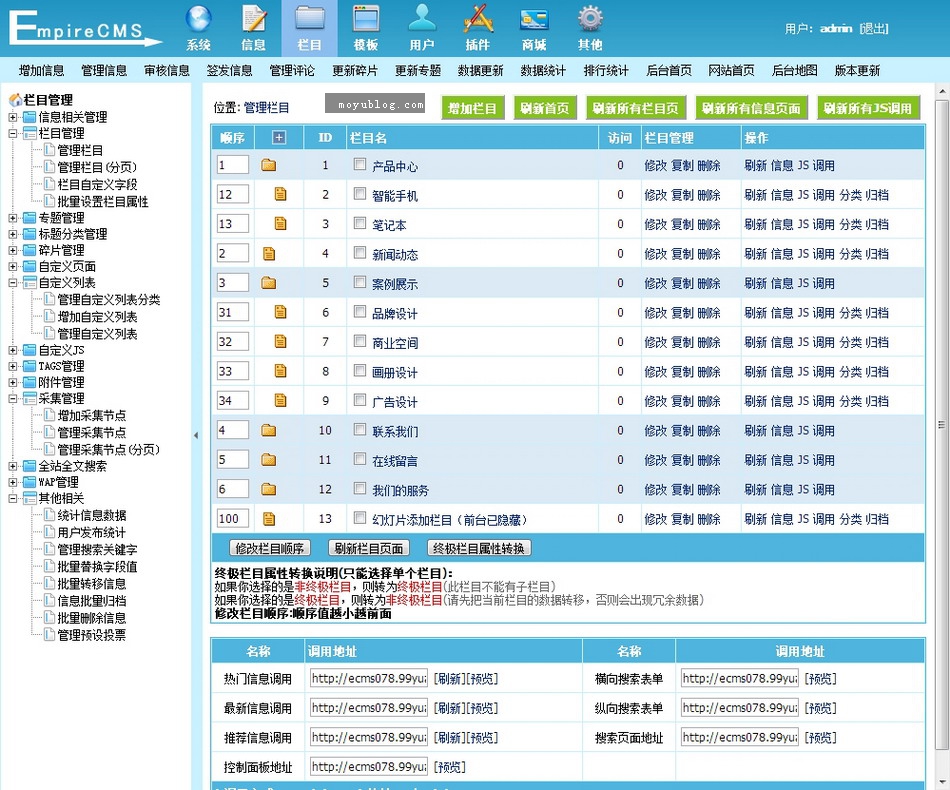Viewport: 950px width, 790px height.
Task: Open the 数据更新 menu item
Action: pyautogui.click(x=480, y=70)
